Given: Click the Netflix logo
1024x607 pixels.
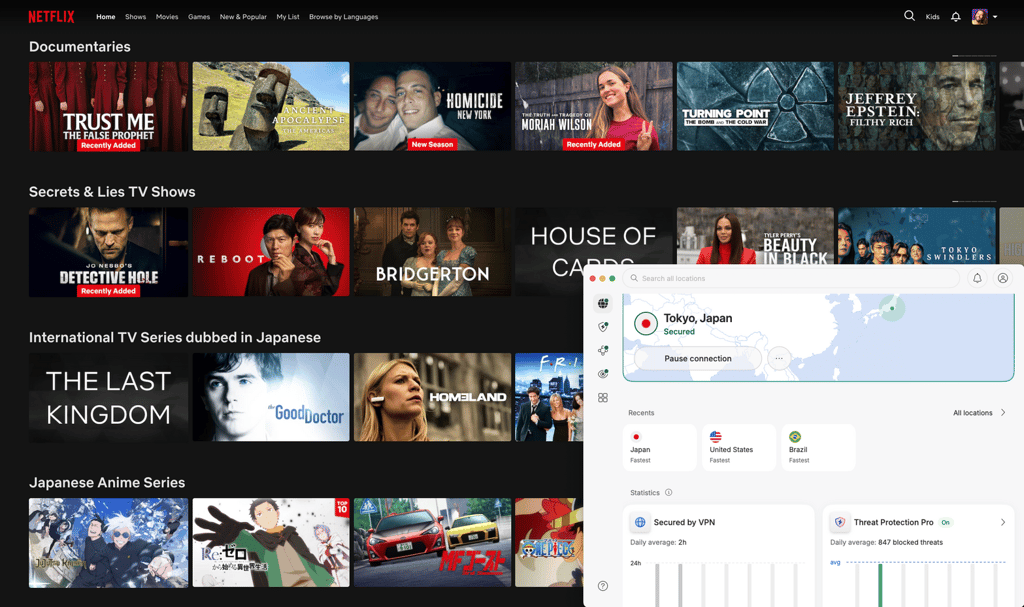Looking at the screenshot, I should [51, 16].
